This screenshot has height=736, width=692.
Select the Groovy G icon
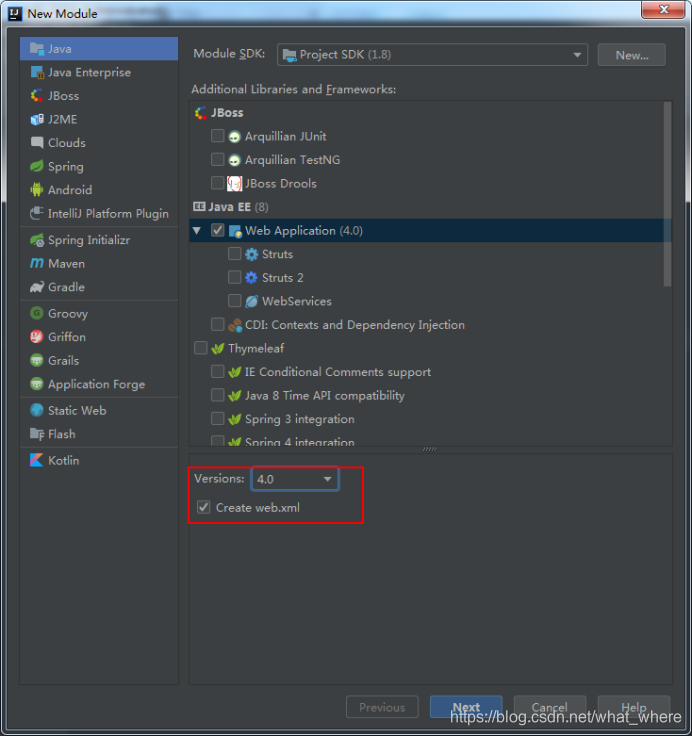tap(37, 313)
